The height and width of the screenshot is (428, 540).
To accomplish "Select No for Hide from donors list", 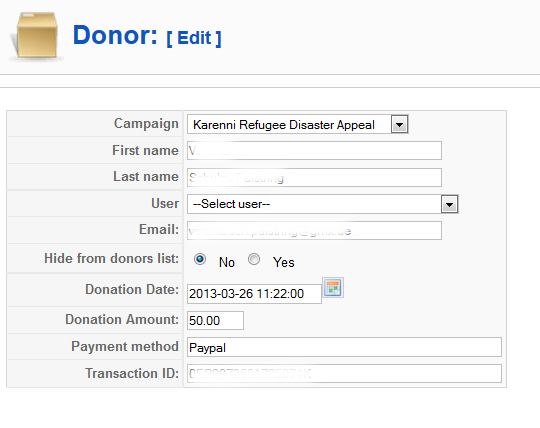I will point(200,259).
